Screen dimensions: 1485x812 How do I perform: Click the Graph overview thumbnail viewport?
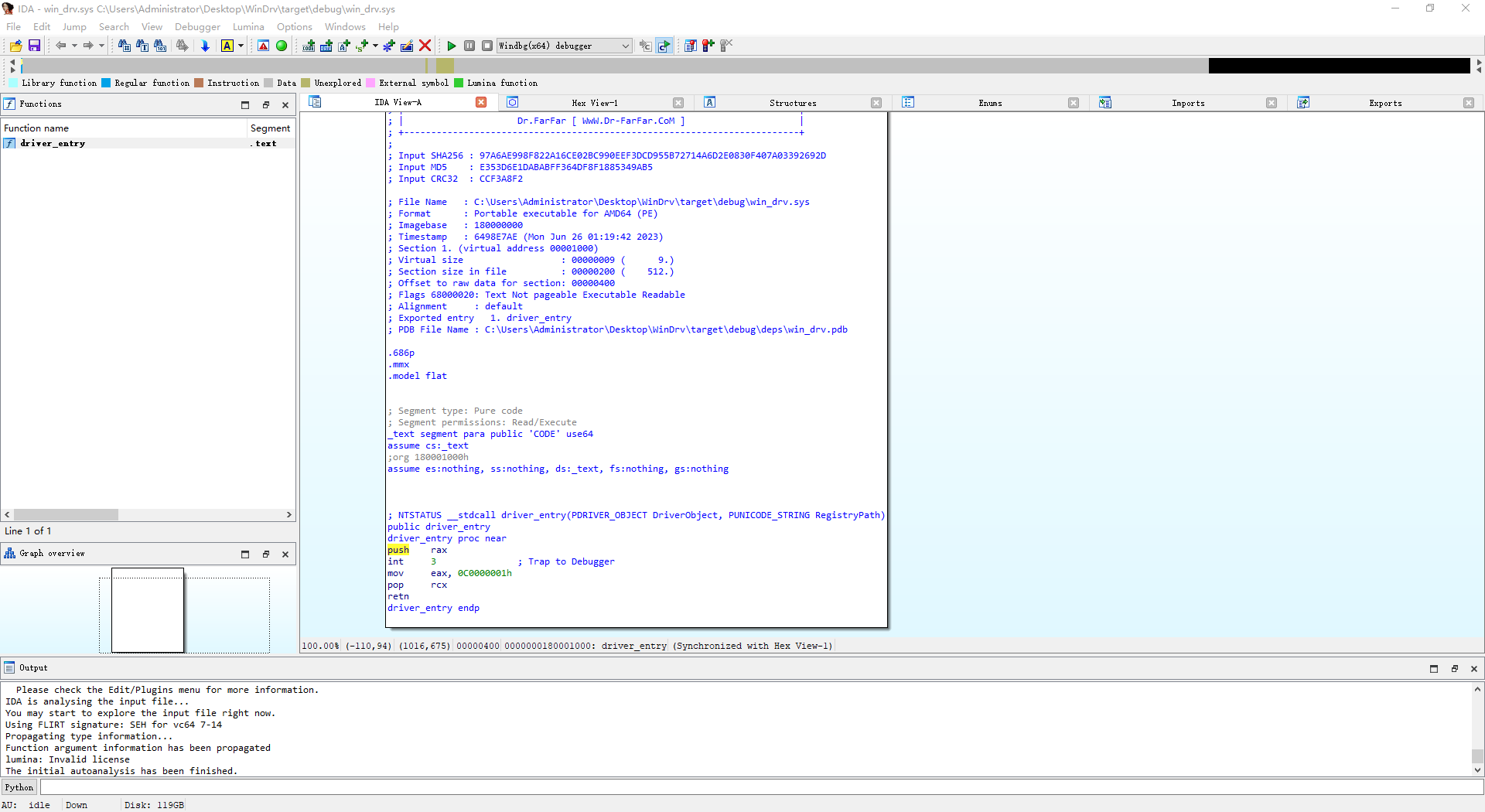coord(148,610)
